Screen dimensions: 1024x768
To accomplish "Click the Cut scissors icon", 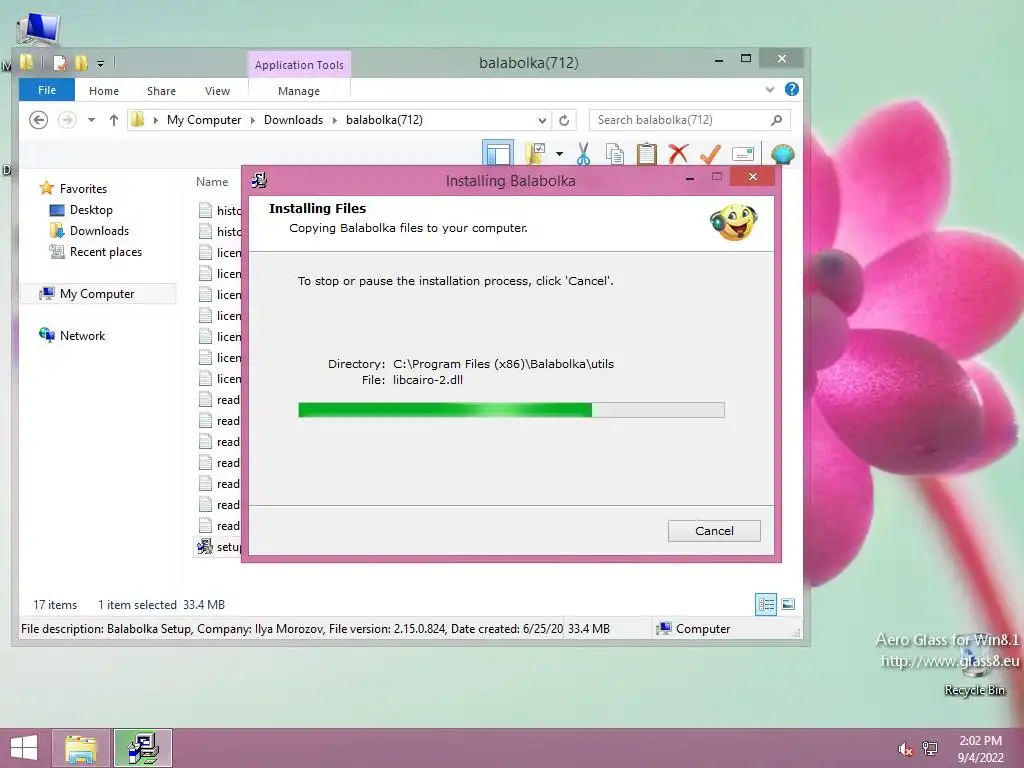I will tap(583, 154).
